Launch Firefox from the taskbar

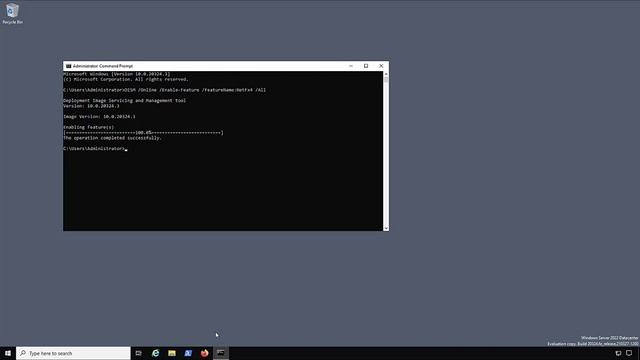coord(204,353)
